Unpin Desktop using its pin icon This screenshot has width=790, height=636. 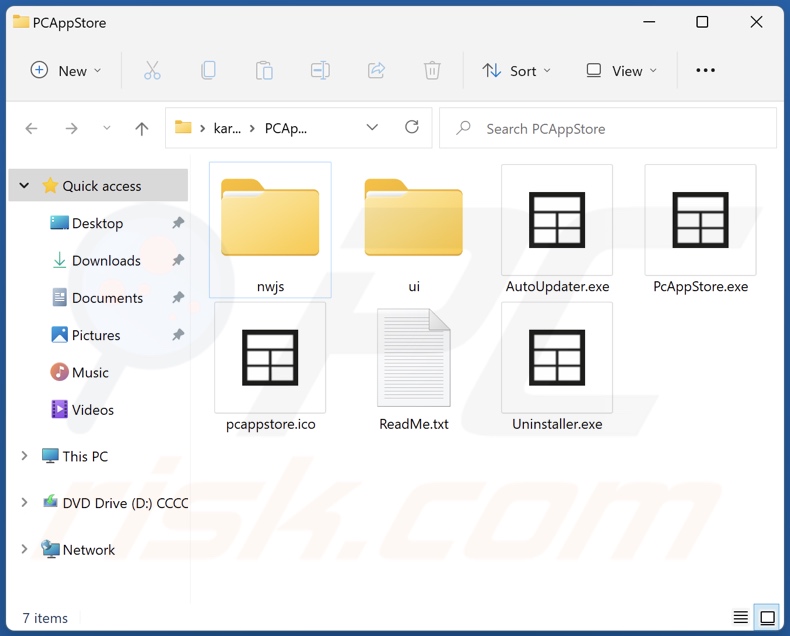tap(178, 223)
